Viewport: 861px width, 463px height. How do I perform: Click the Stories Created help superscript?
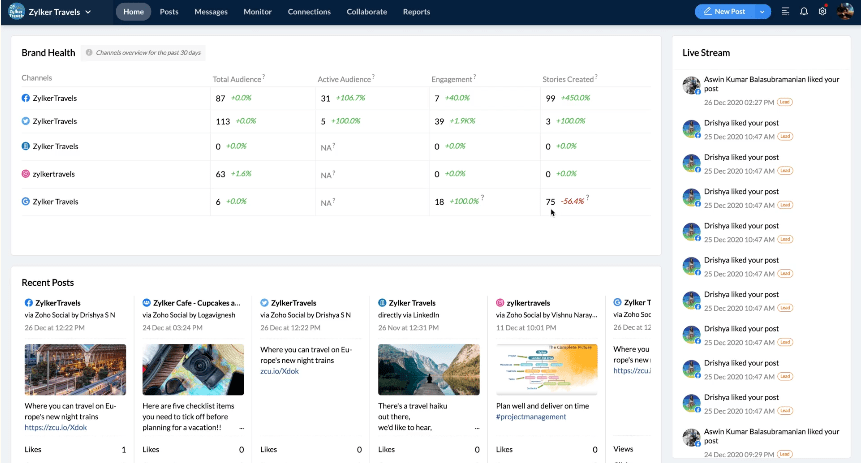tap(596, 76)
